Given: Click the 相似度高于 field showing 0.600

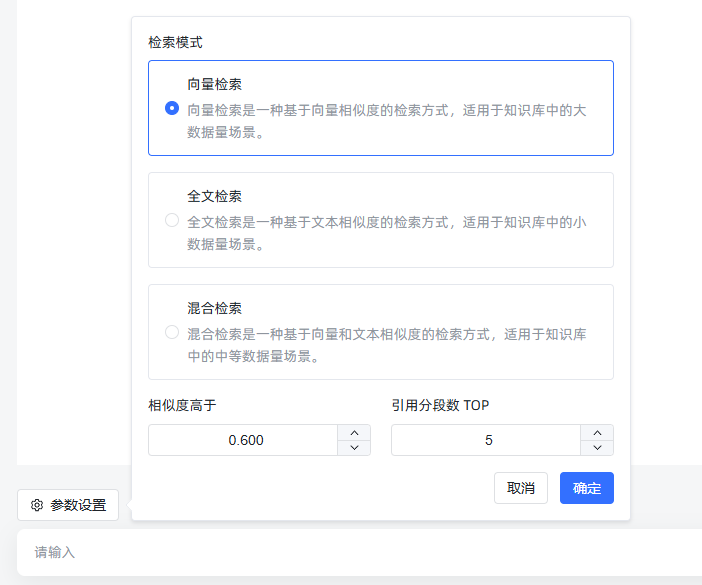Looking at the screenshot, I should click(x=245, y=440).
